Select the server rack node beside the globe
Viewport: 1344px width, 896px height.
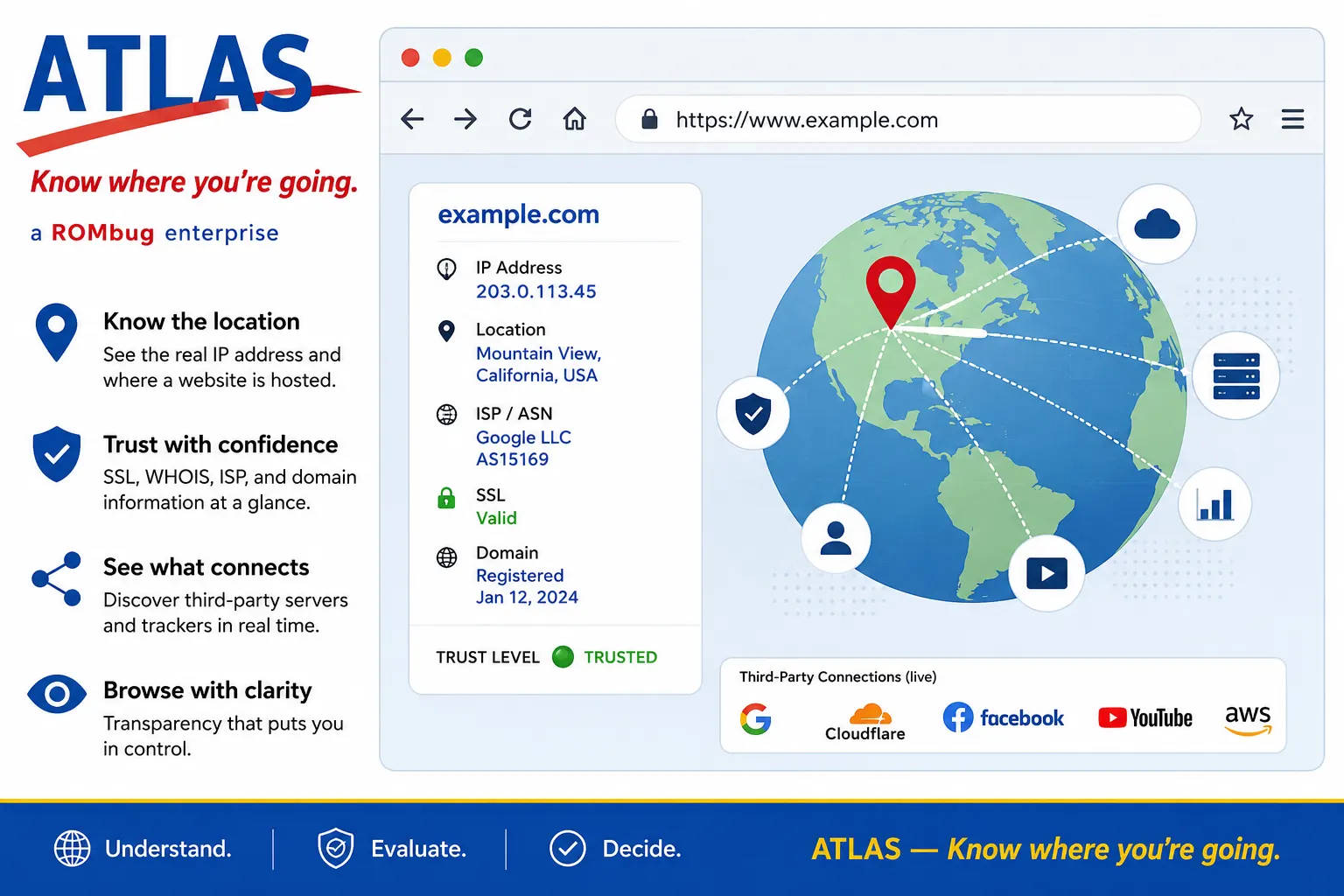(1235, 375)
